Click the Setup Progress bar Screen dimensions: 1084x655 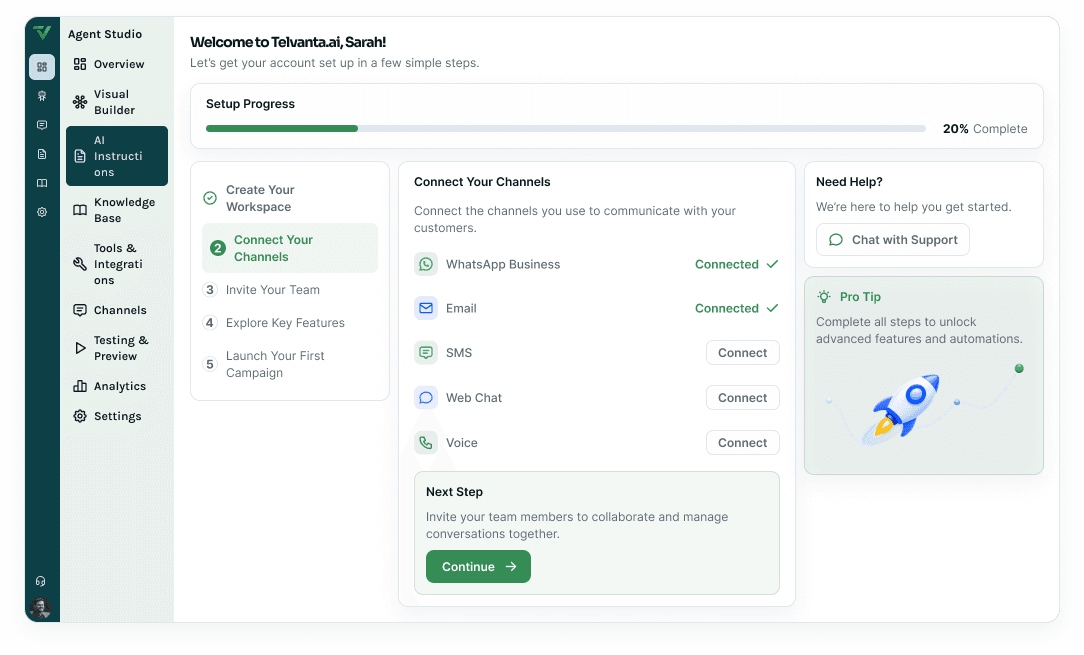[566, 129]
